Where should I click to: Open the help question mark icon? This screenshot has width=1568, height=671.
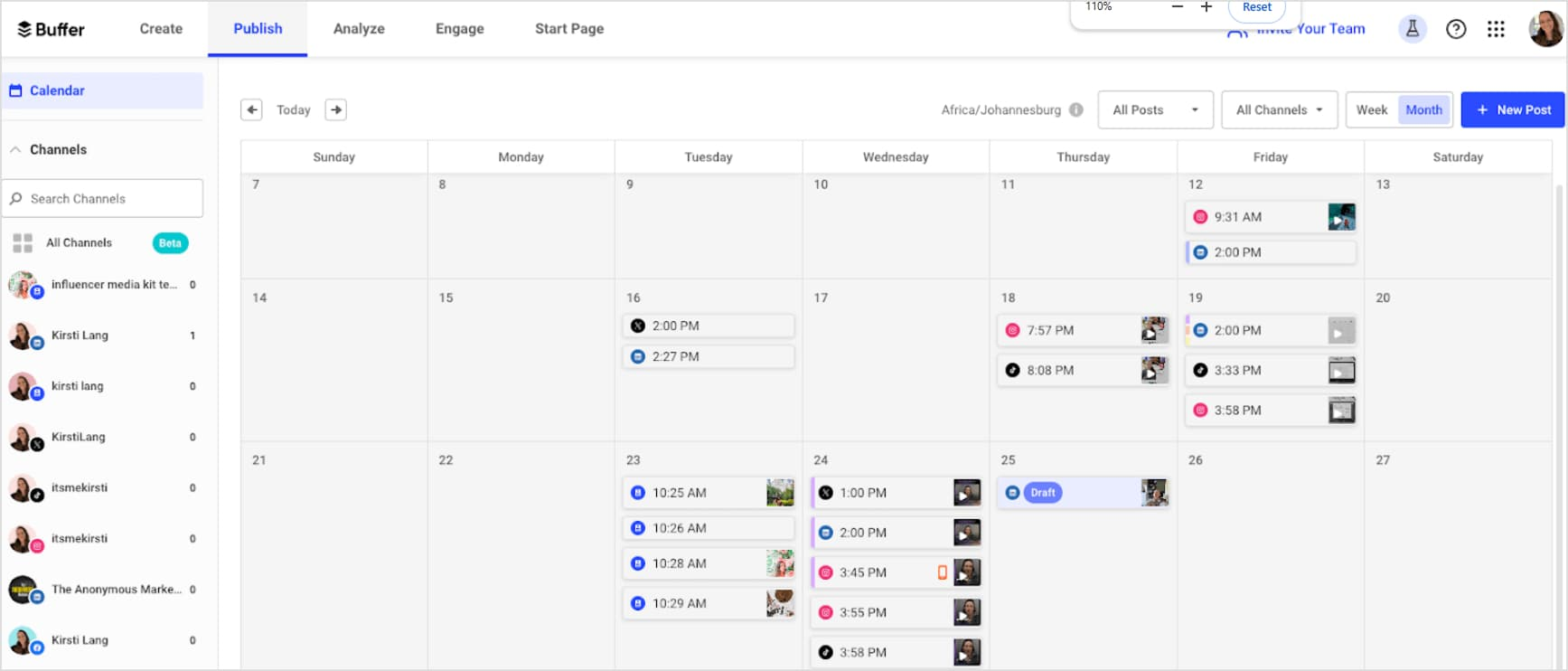[x=1456, y=29]
